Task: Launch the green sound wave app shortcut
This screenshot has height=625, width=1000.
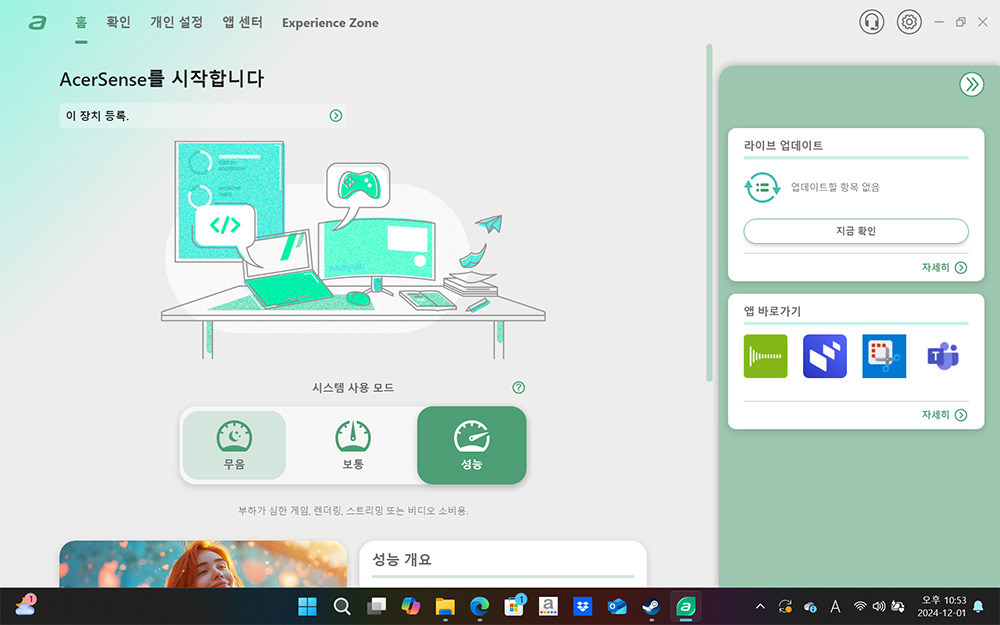Action: pyautogui.click(x=765, y=356)
